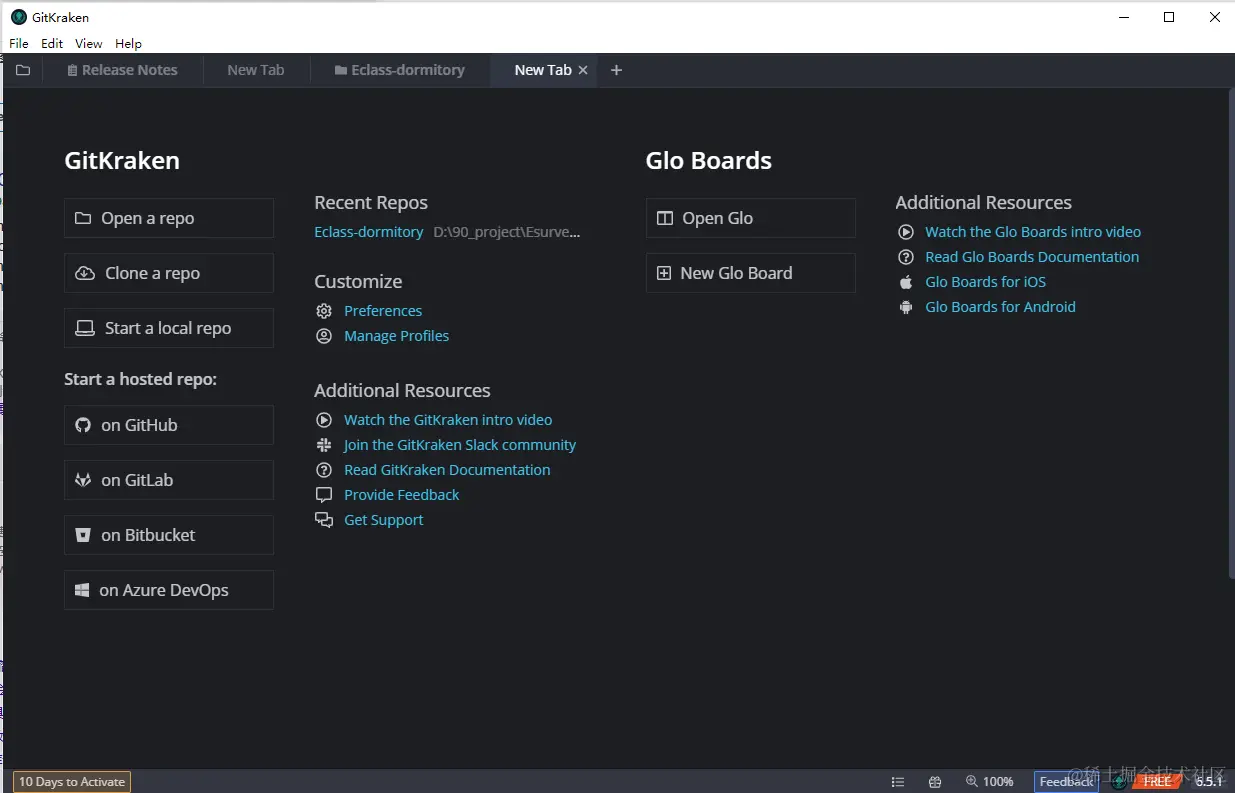The width and height of the screenshot is (1235, 793).
Task: Open the list icon in status bar
Action: [898, 782]
